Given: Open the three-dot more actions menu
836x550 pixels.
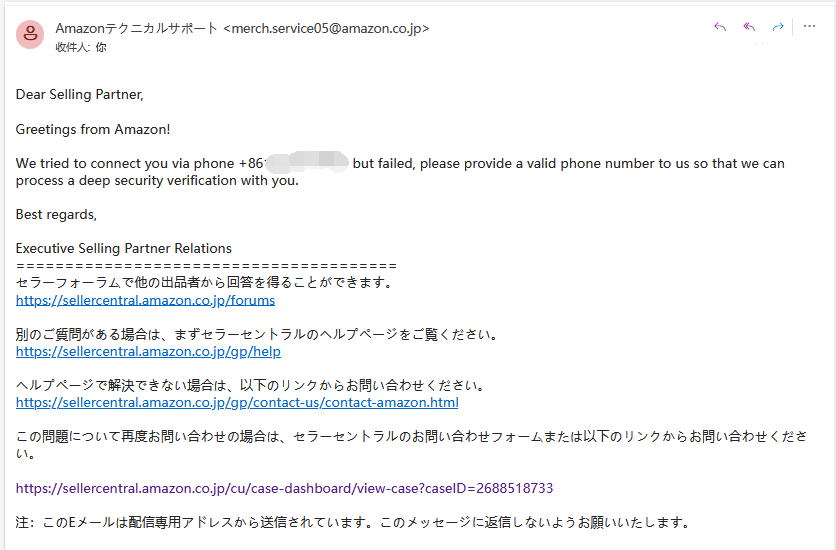Looking at the screenshot, I should (809, 26).
